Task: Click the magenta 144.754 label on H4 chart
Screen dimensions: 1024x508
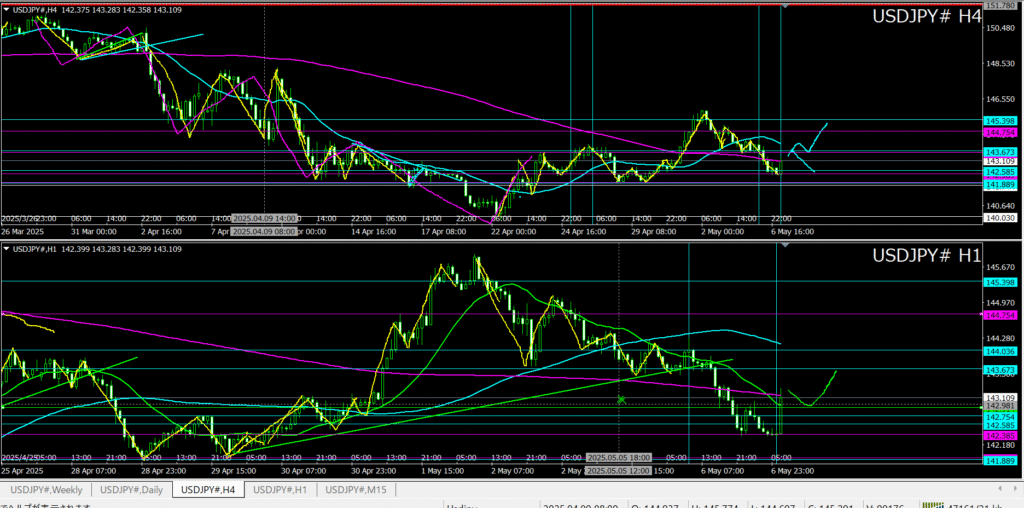Action: pos(1000,133)
